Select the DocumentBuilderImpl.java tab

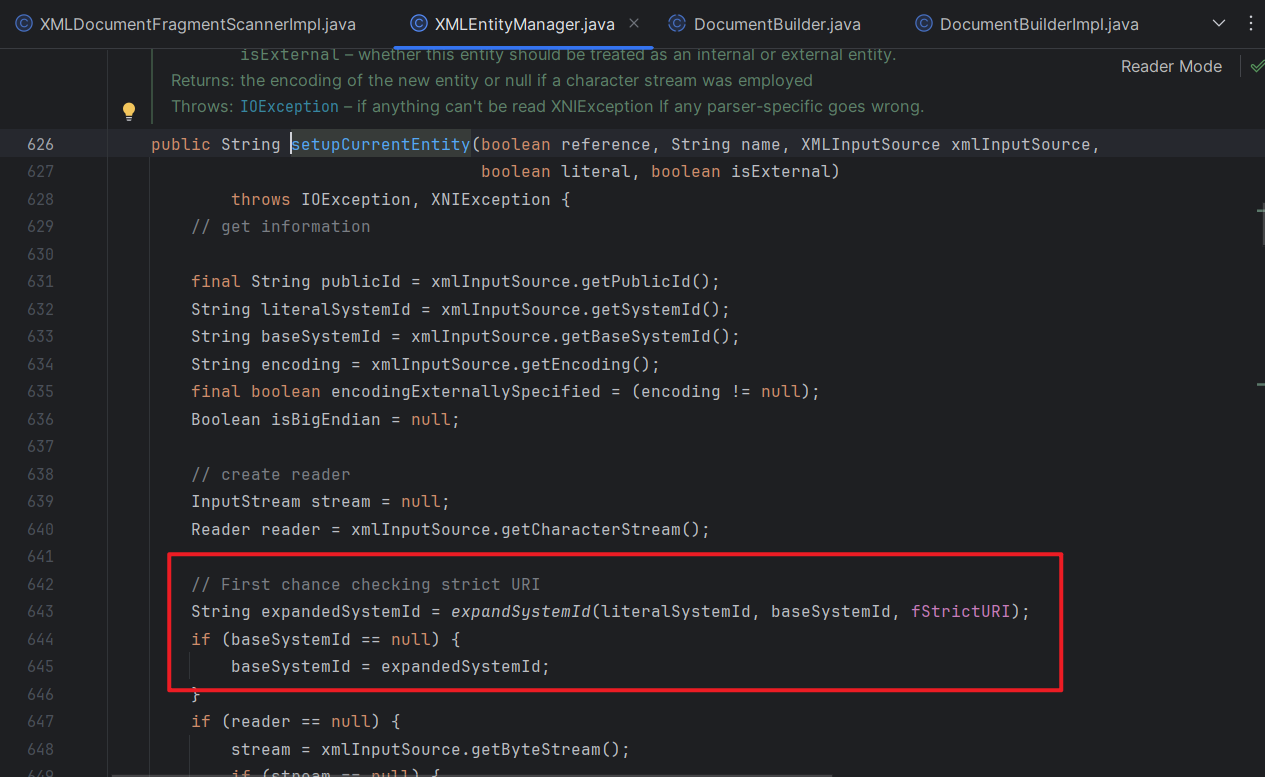click(x=1038, y=24)
